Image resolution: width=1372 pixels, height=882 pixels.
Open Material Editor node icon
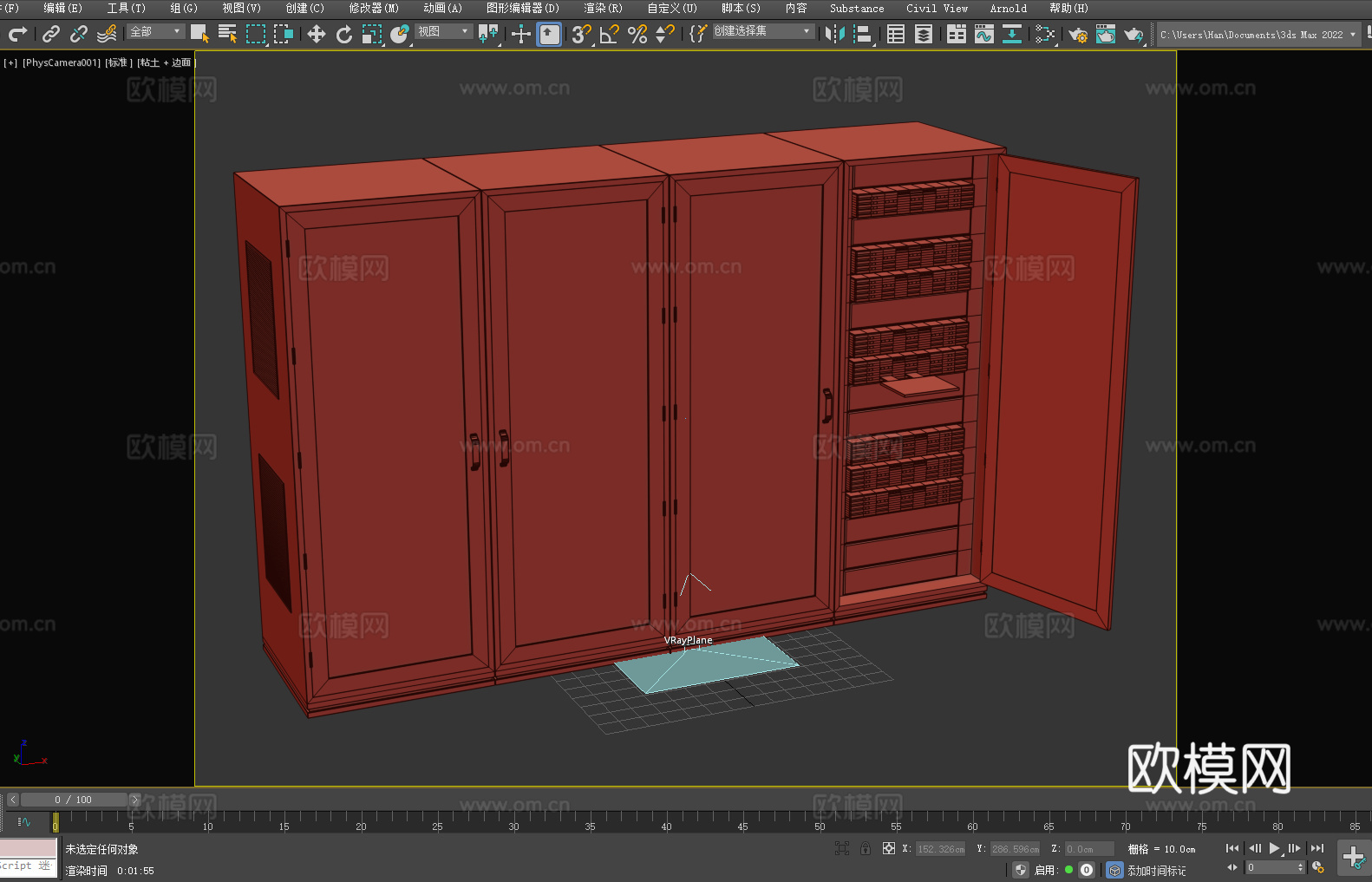pos(1045,34)
